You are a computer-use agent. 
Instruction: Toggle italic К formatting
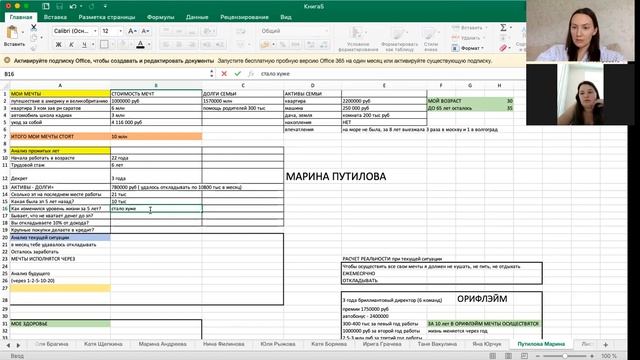tap(71, 44)
